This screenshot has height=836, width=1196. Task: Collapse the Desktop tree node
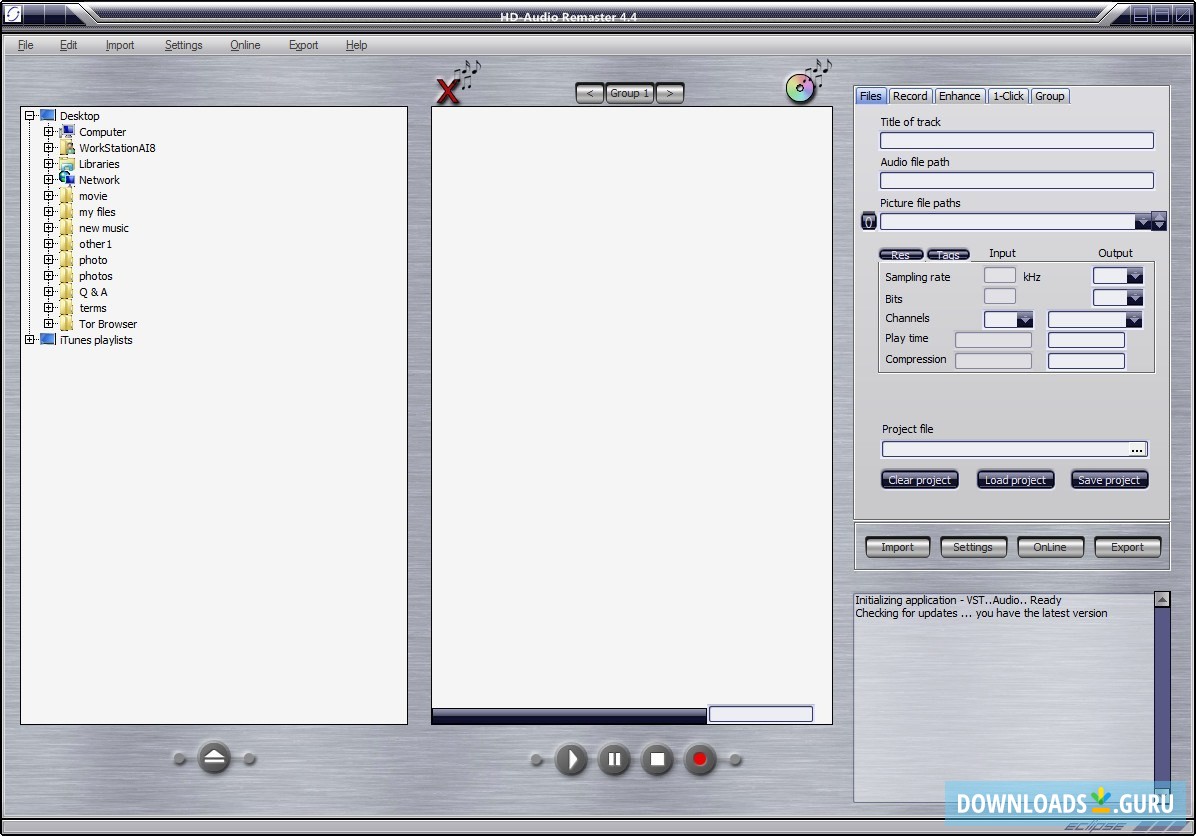pyautogui.click(x=30, y=116)
